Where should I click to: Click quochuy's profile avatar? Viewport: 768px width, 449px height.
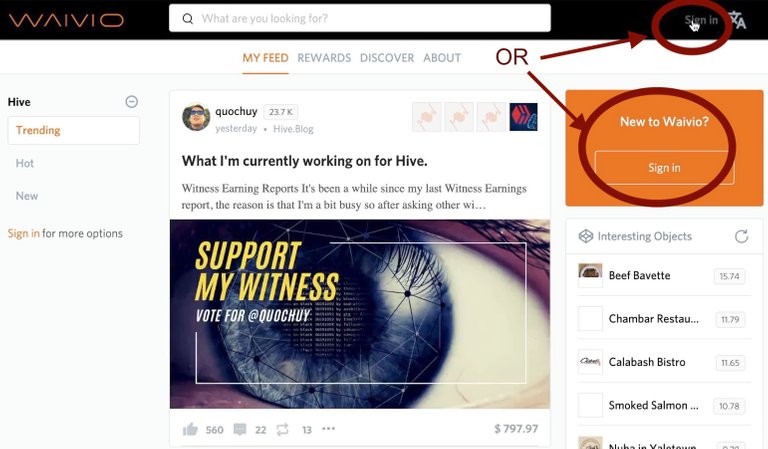coord(196,117)
